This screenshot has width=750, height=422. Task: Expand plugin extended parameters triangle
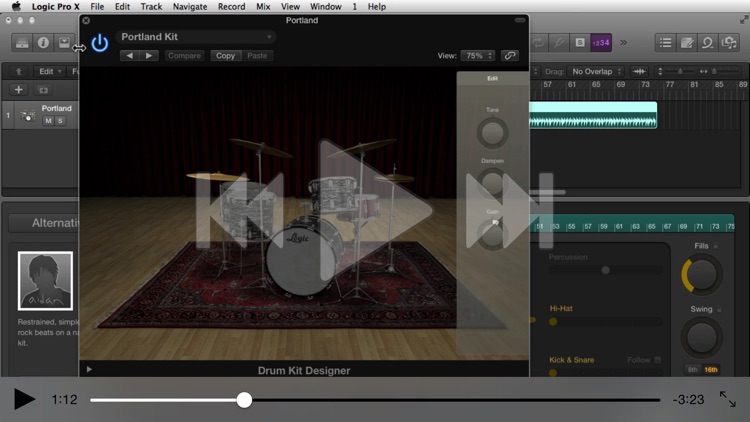(x=89, y=369)
